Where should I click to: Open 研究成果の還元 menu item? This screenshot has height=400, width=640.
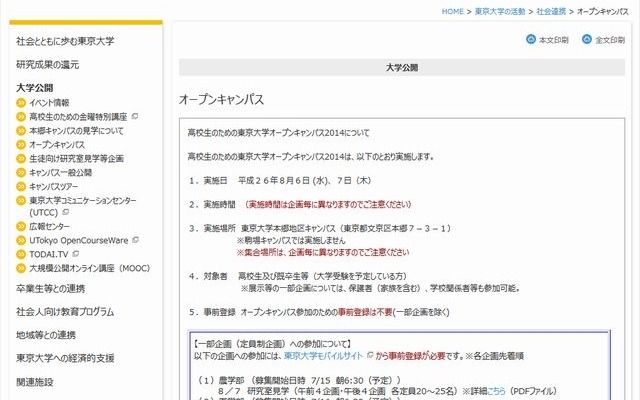(x=47, y=64)
